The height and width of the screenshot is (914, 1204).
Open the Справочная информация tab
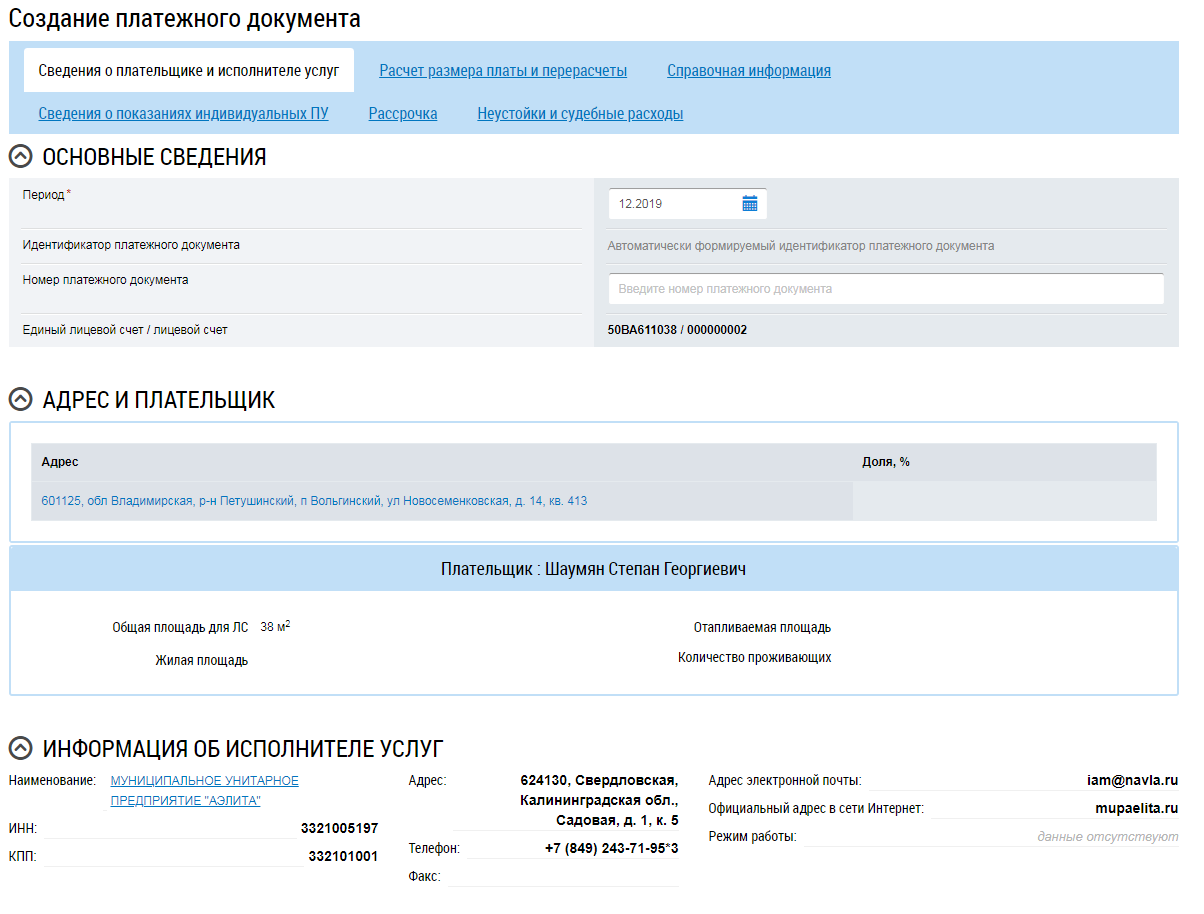pos(749,71)
